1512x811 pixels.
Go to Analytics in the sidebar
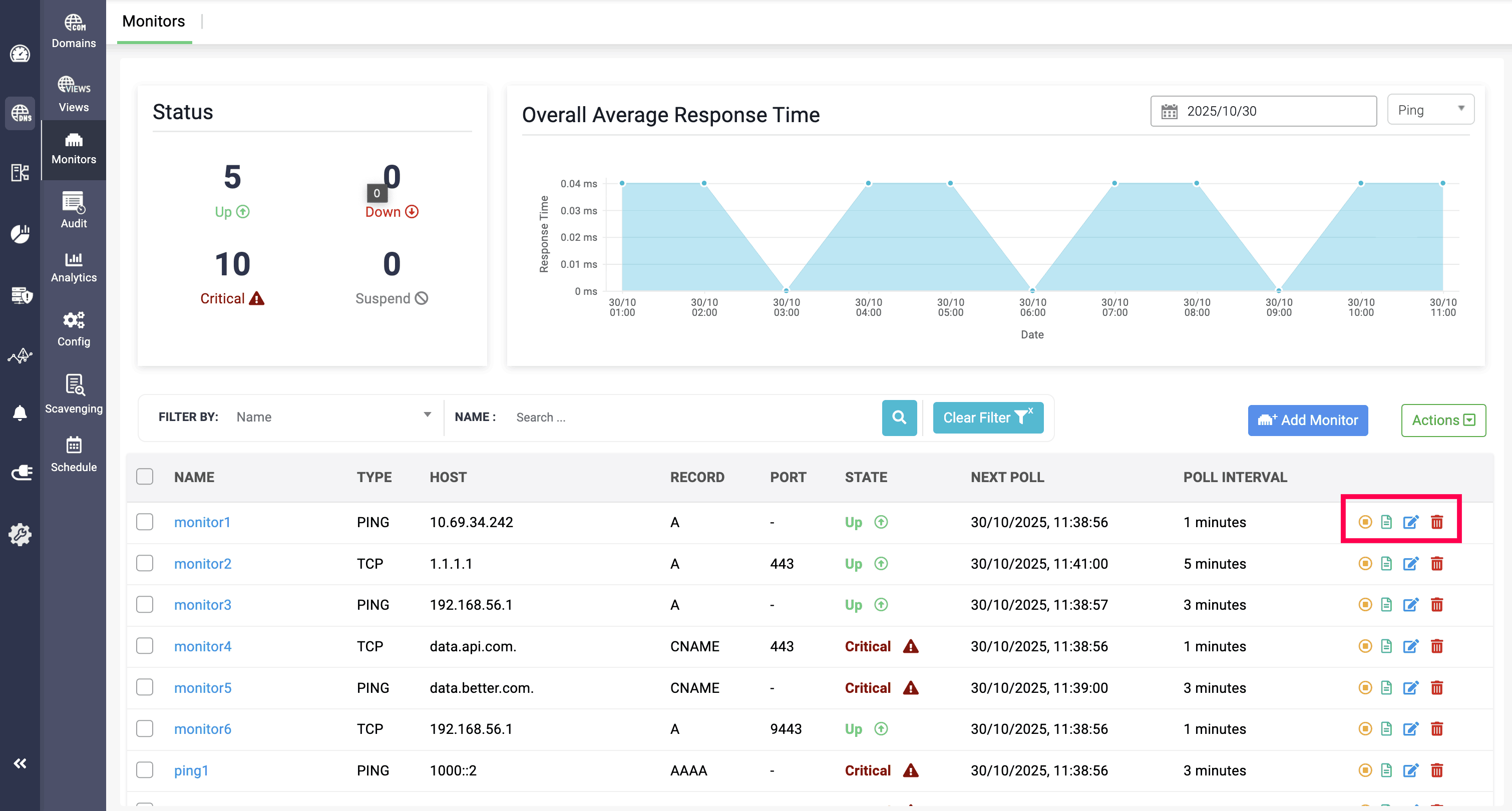coord(74,267)
